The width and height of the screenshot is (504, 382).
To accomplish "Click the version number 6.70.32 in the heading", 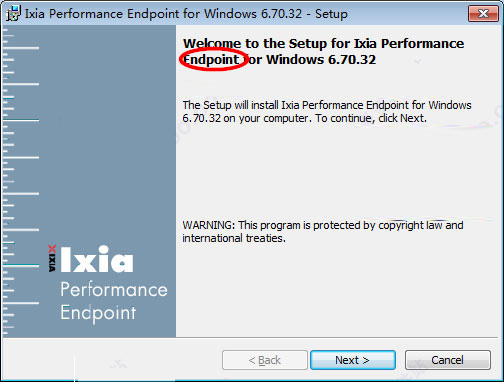I will (x=352, y=60).
